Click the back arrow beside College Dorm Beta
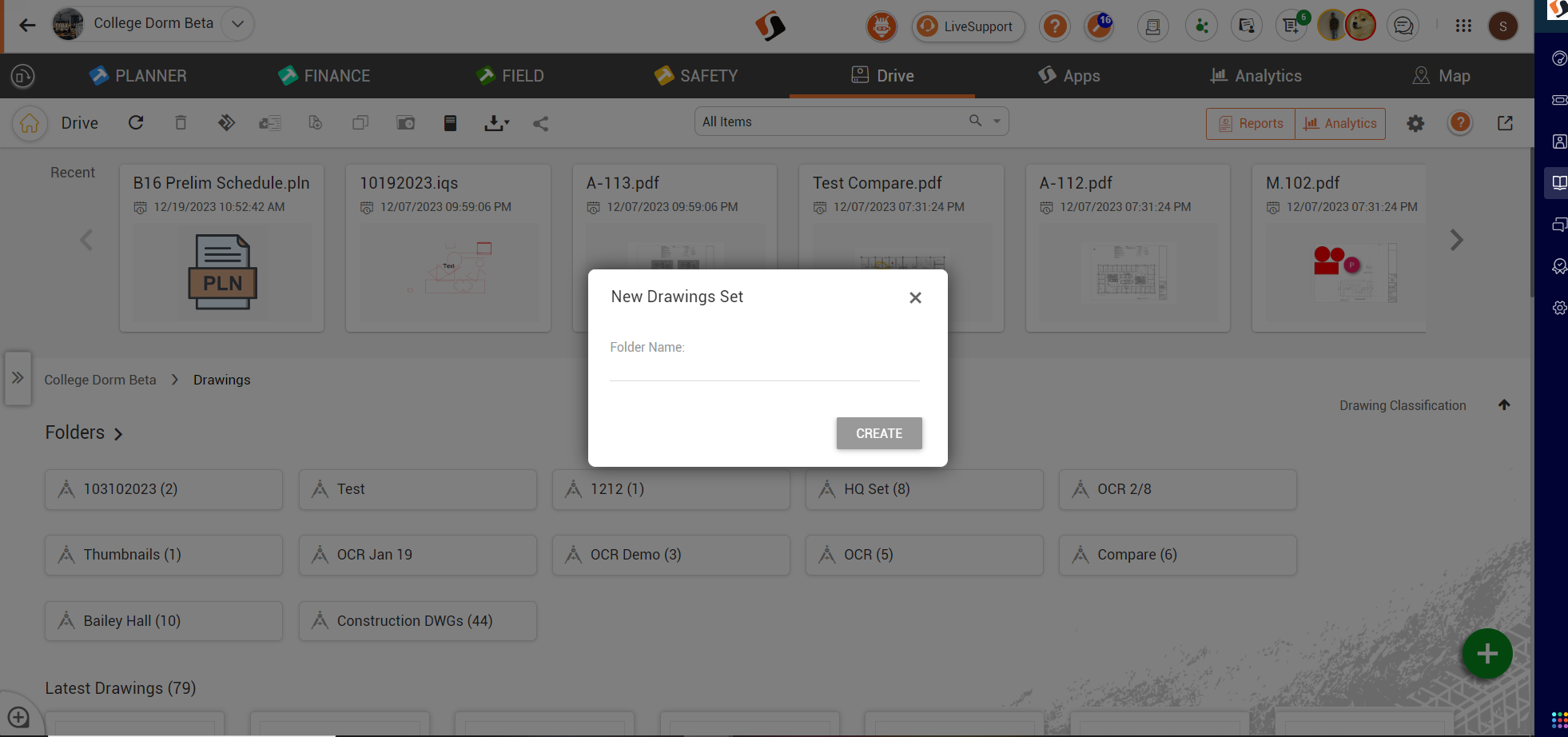 point(27,25)
